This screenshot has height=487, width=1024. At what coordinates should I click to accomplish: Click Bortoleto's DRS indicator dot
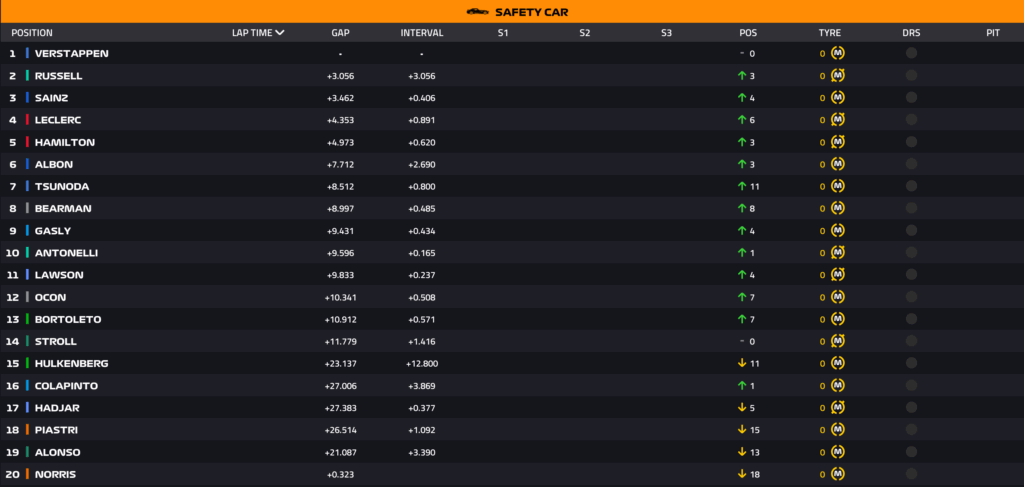[911, 319]
